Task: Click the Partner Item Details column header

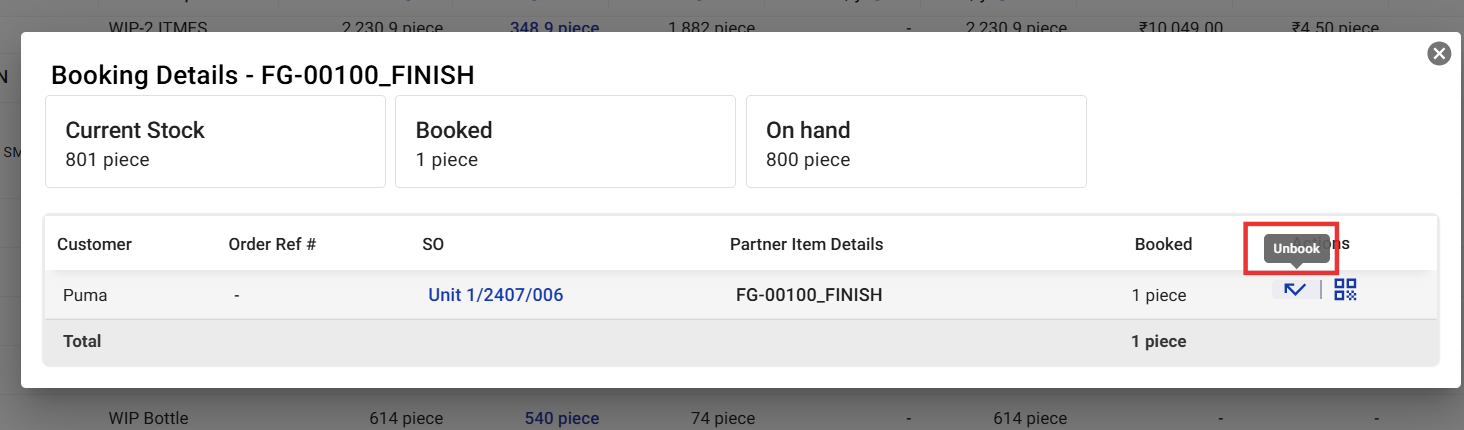Action: pos(806,244)
